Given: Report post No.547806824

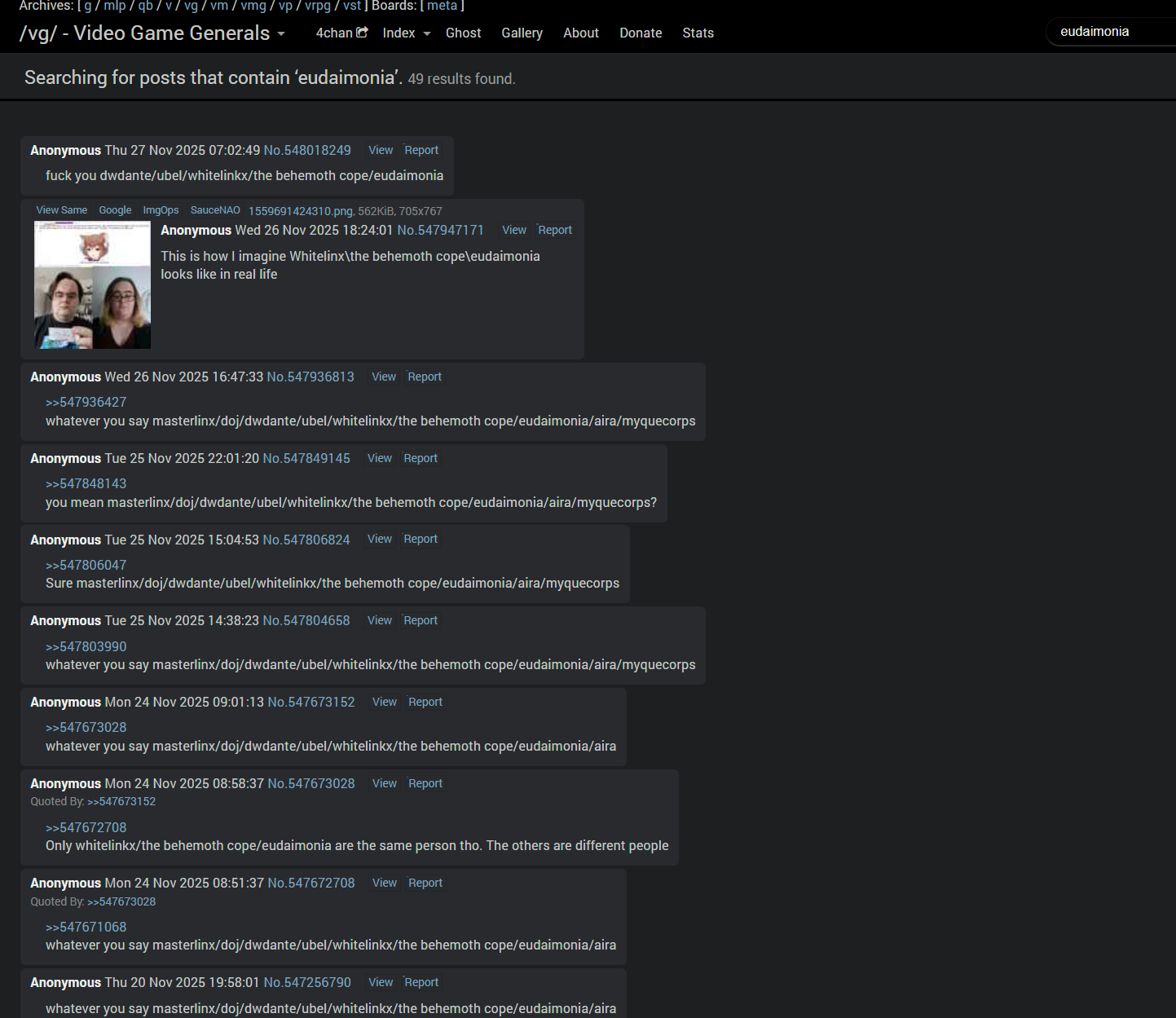Looking at the screenshot, I should (421, 540).
